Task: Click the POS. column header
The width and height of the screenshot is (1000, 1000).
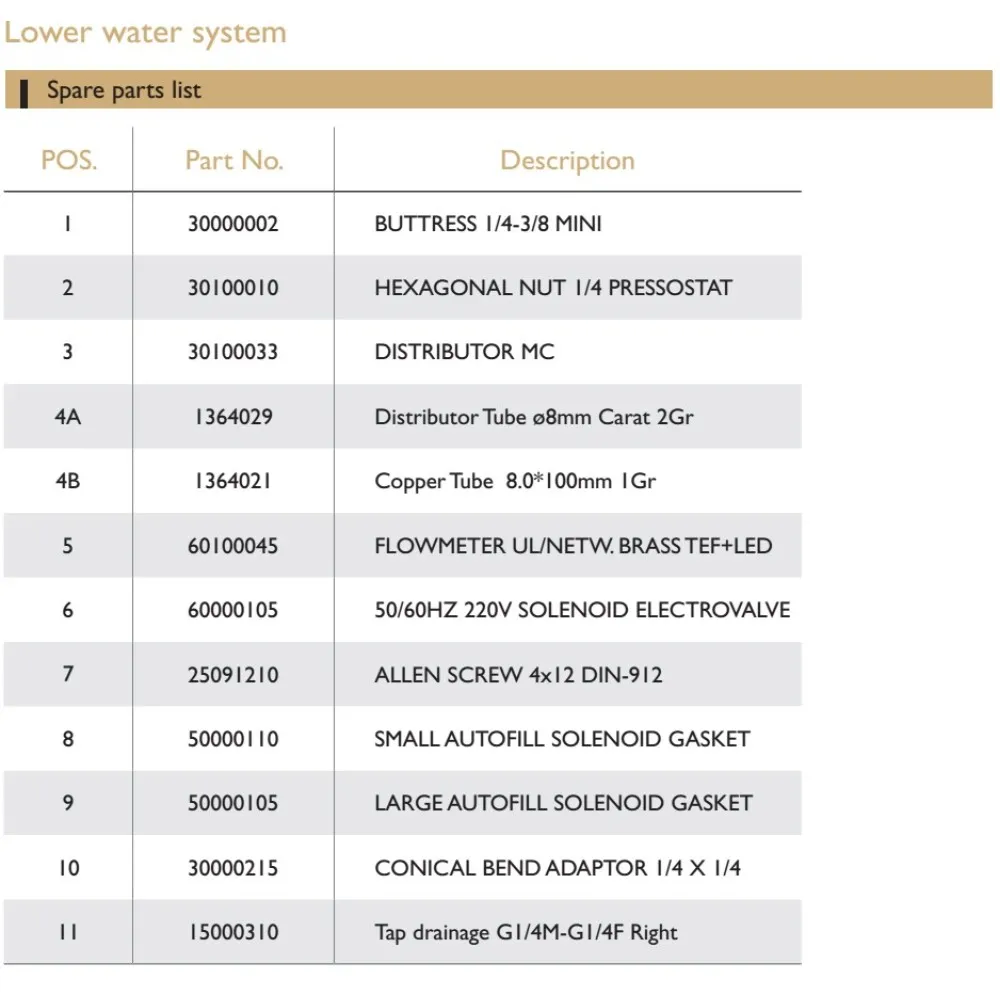Action: coord(68,160)
